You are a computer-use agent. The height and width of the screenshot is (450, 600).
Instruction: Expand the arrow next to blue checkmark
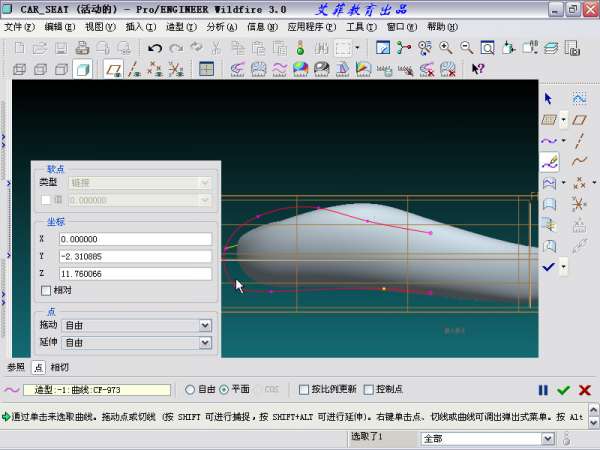564,267
